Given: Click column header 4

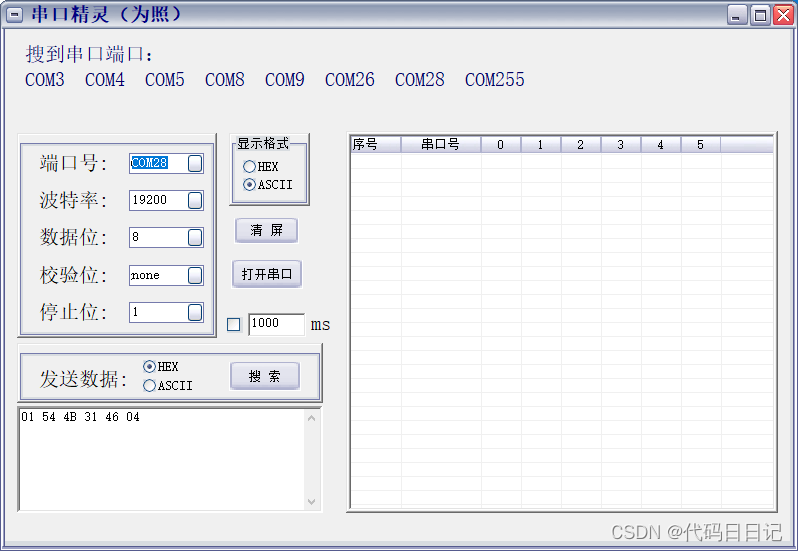Looking at the screenshot, I should [x=661, y=144].
